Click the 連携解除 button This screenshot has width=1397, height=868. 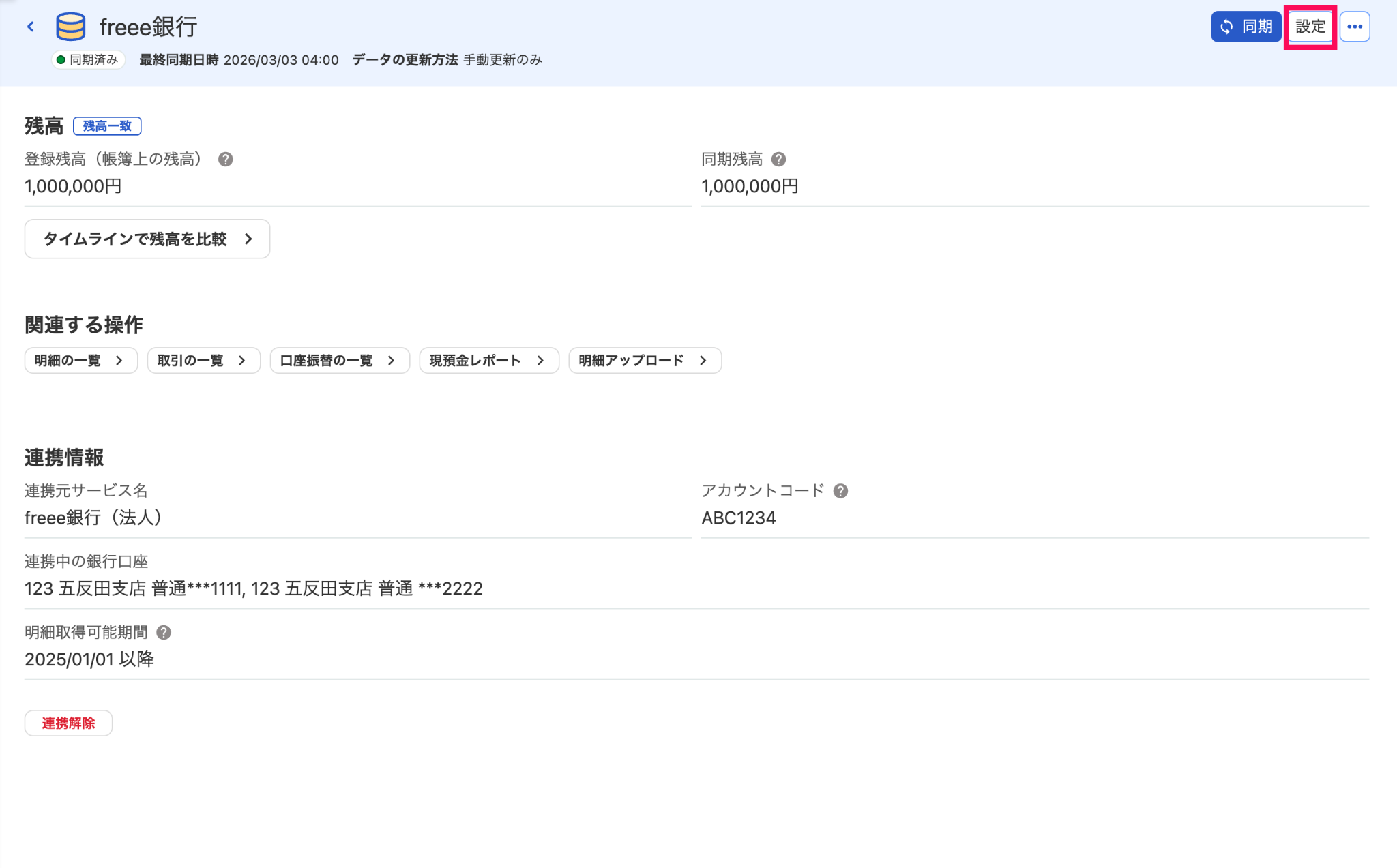tap(68, 723)
